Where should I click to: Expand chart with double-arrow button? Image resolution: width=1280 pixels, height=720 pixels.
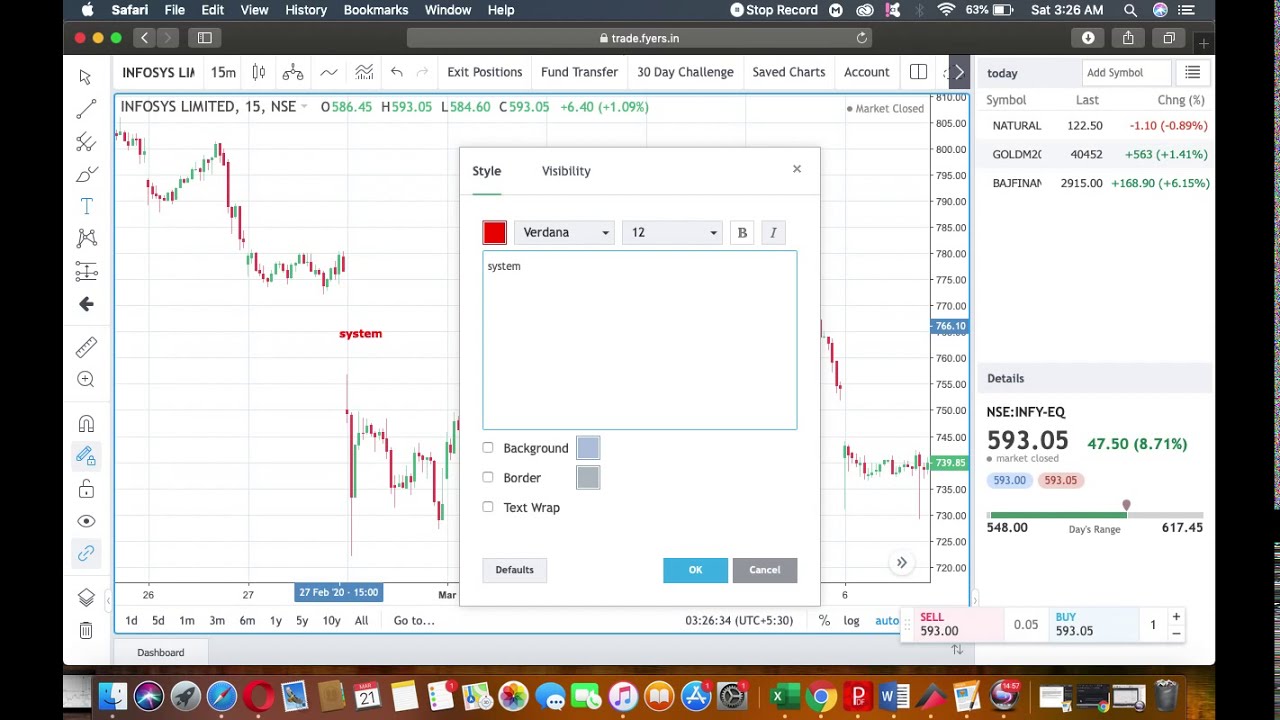coord(901,563)
